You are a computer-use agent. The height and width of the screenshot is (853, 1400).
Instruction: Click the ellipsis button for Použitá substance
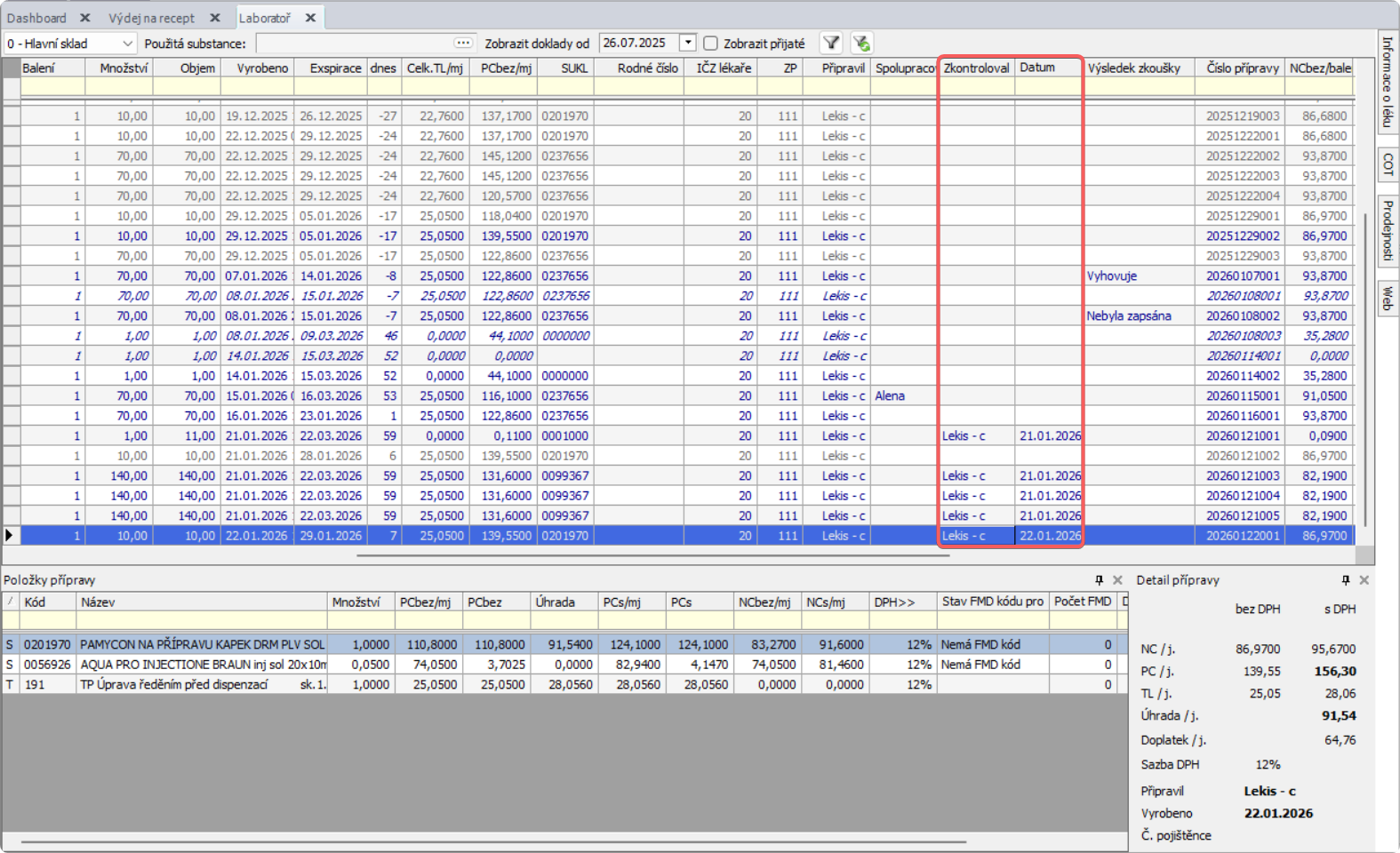tap(463, 43)
